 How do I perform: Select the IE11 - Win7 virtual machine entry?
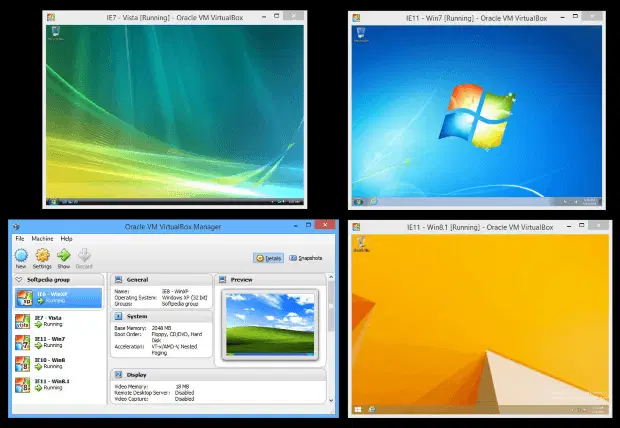tap(59, 343)
